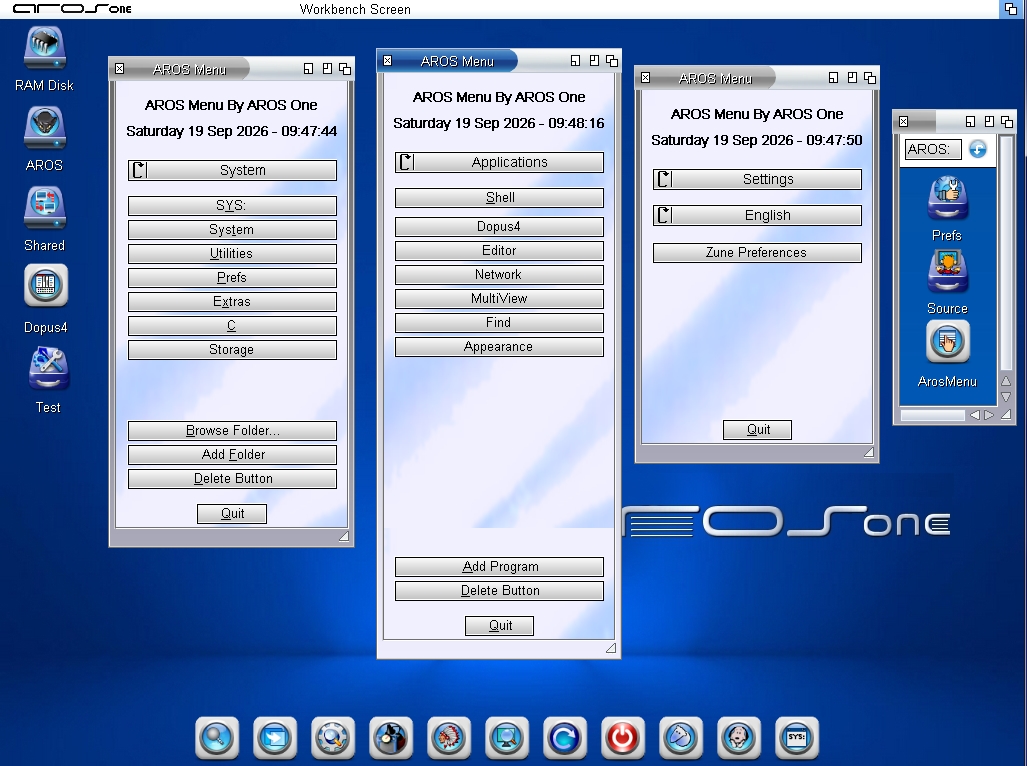Image resolution: width=1027 pixels, height=766 pixels.
Task: Select the Shared drive desktop icon
Action: click(45, 208)
